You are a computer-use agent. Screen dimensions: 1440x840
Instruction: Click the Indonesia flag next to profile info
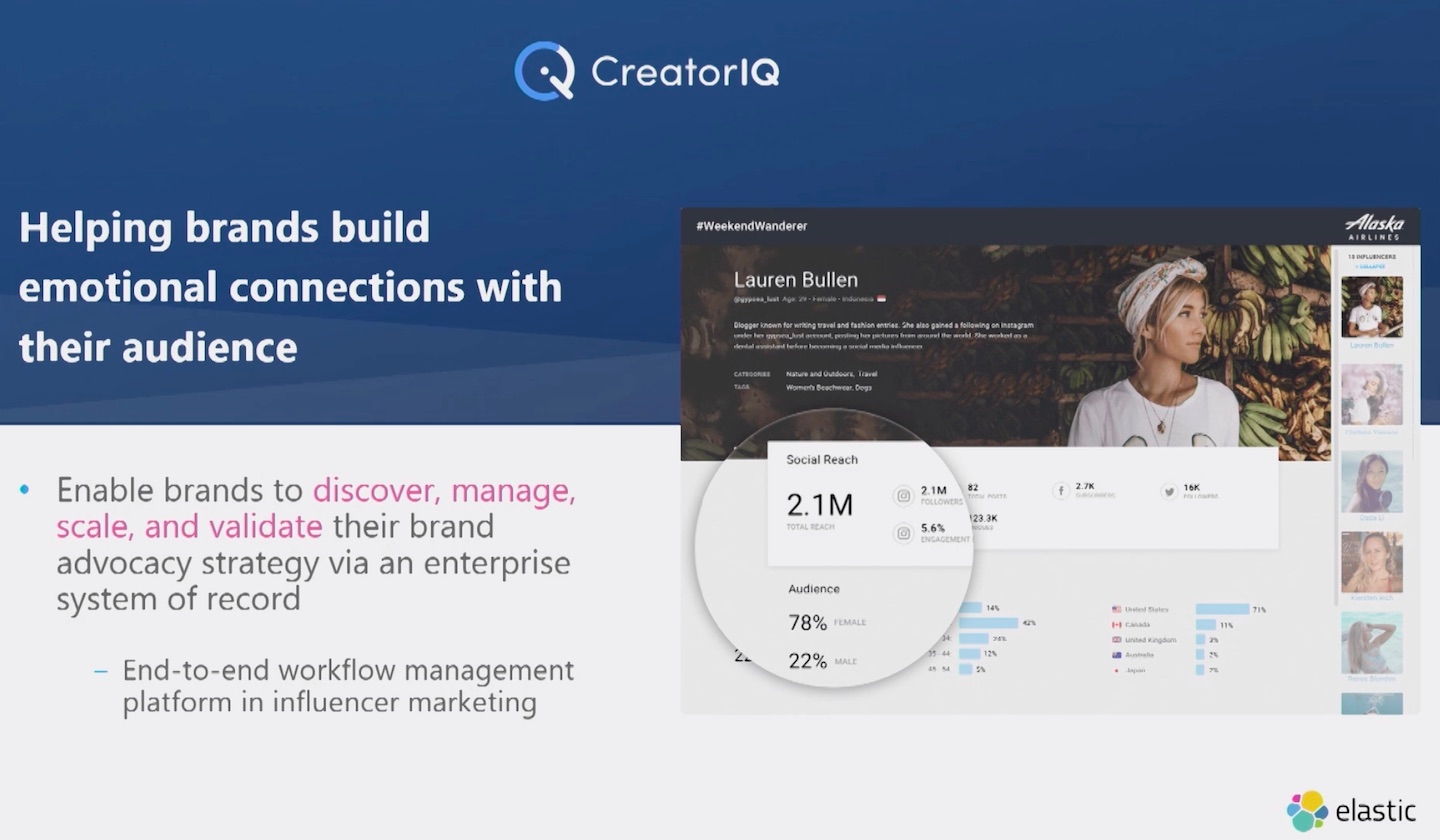click(881, 298)
